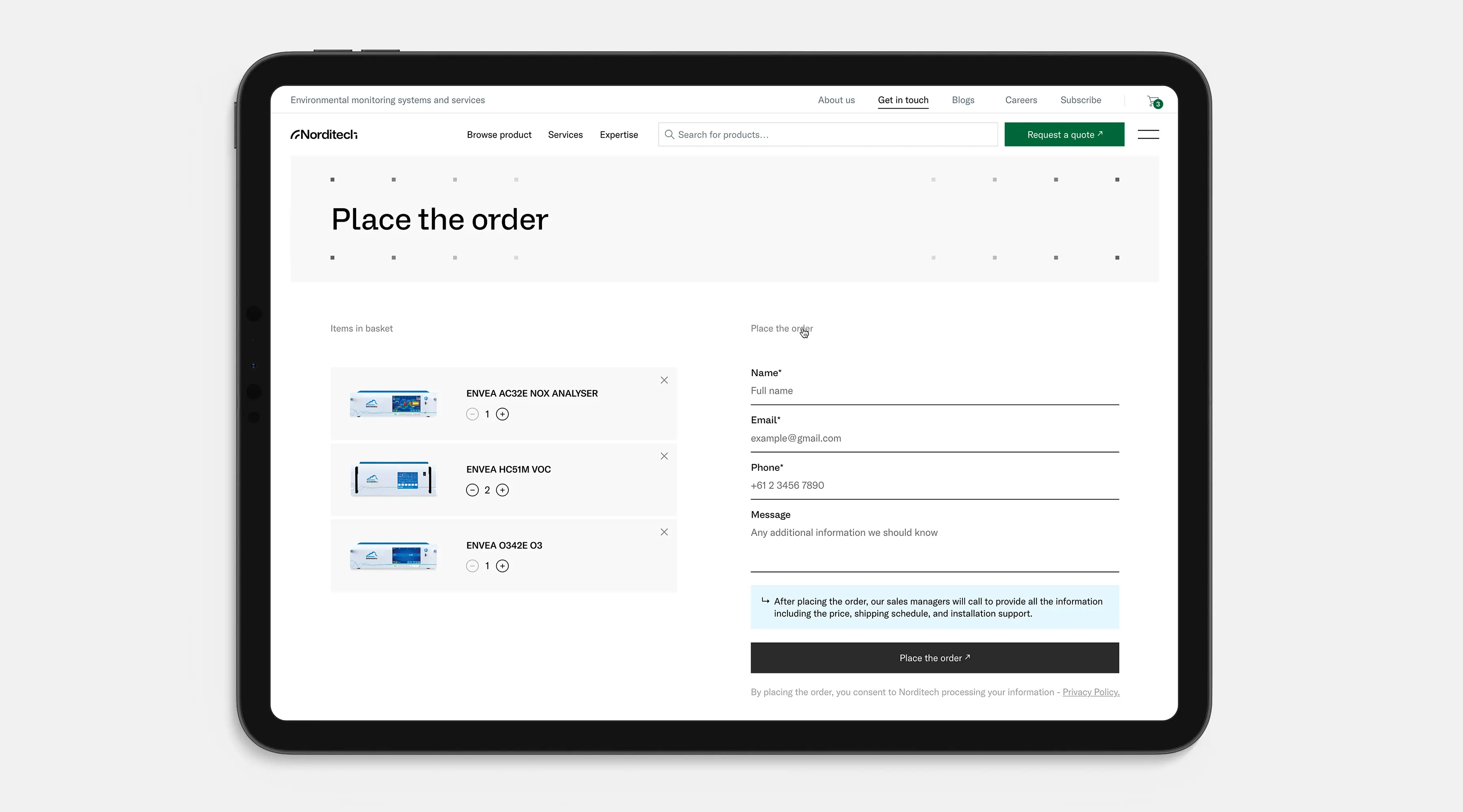This screenshot has height=812, width=1463.
Task: Click the ENVEA HC51M VOC product thumbnail
Action: 393,479
